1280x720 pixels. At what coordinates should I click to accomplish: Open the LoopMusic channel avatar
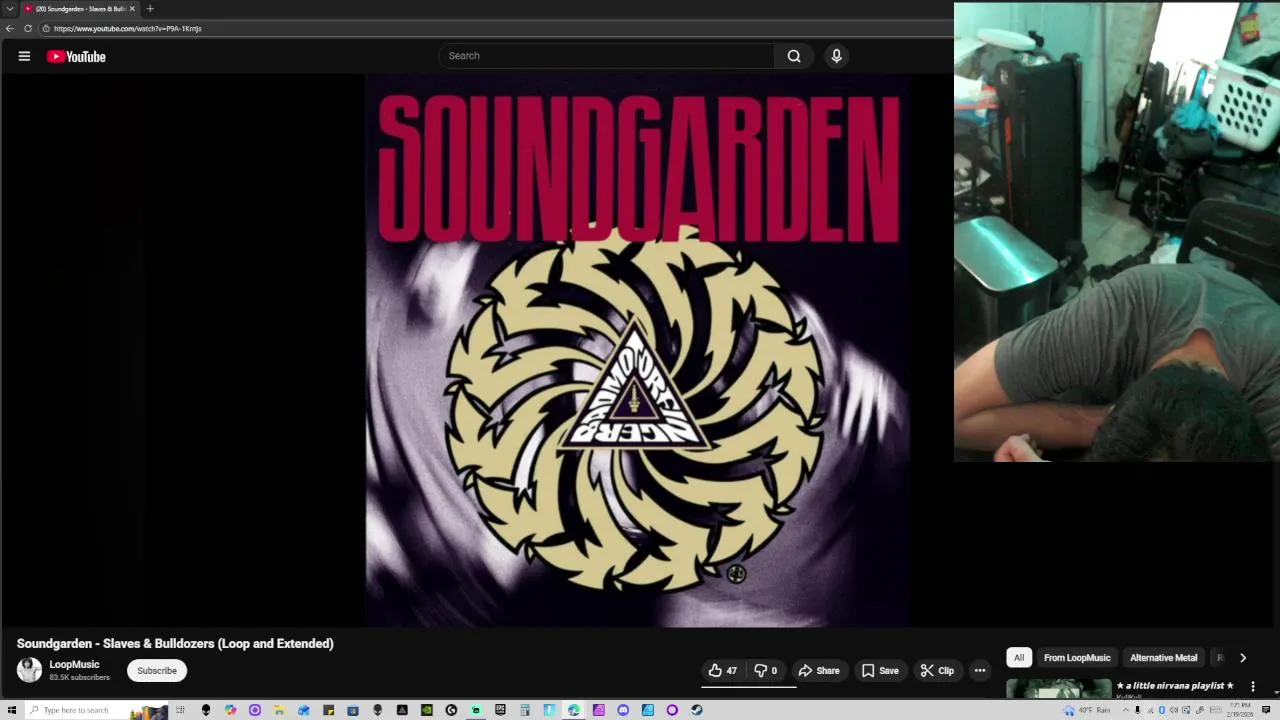pos(29,670)
